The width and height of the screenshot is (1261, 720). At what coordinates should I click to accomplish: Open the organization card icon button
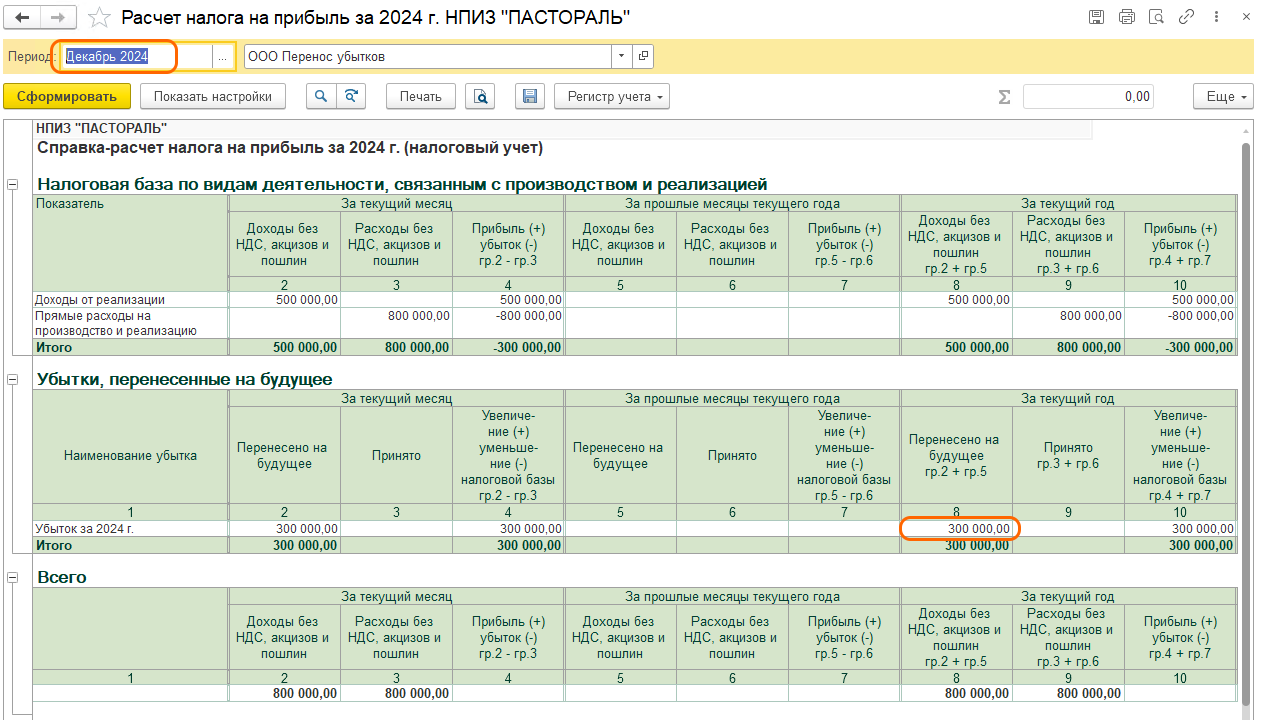tap(643, 57)
